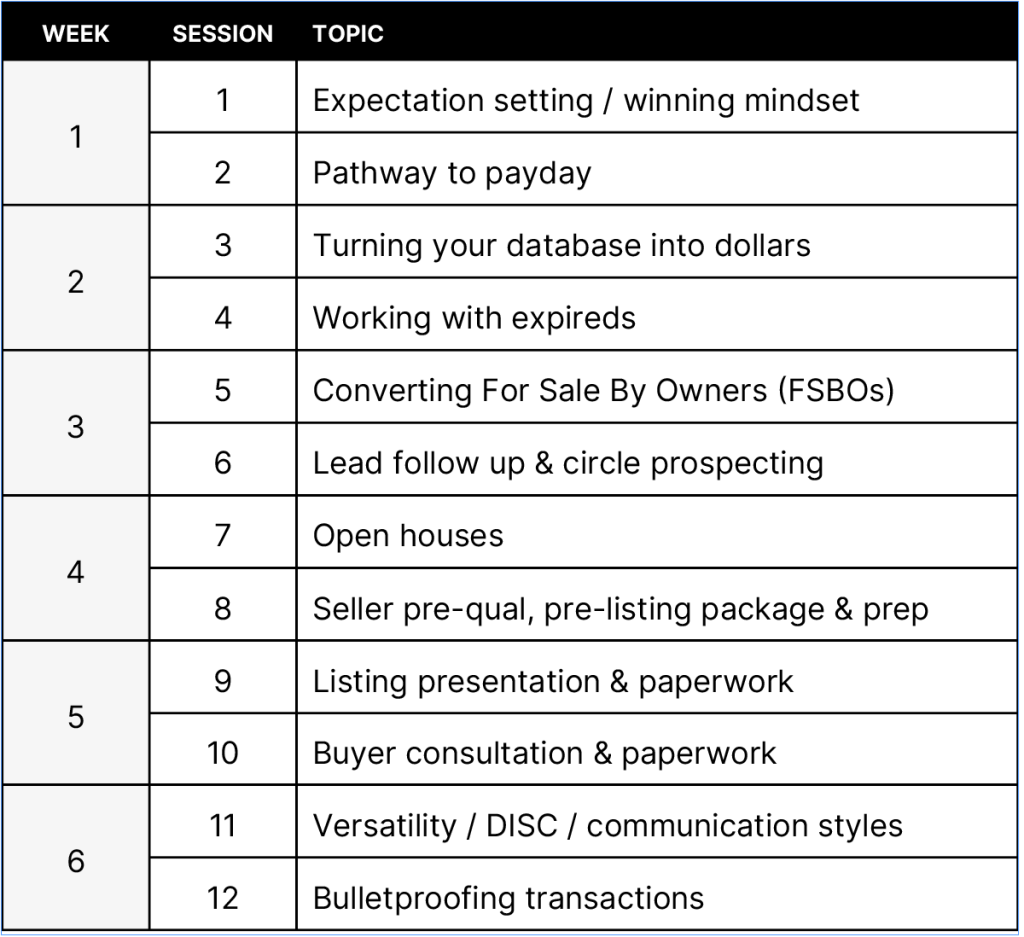
Task: Click session number 12 cell
Action: pyautogui.click(x=222, y=897)
